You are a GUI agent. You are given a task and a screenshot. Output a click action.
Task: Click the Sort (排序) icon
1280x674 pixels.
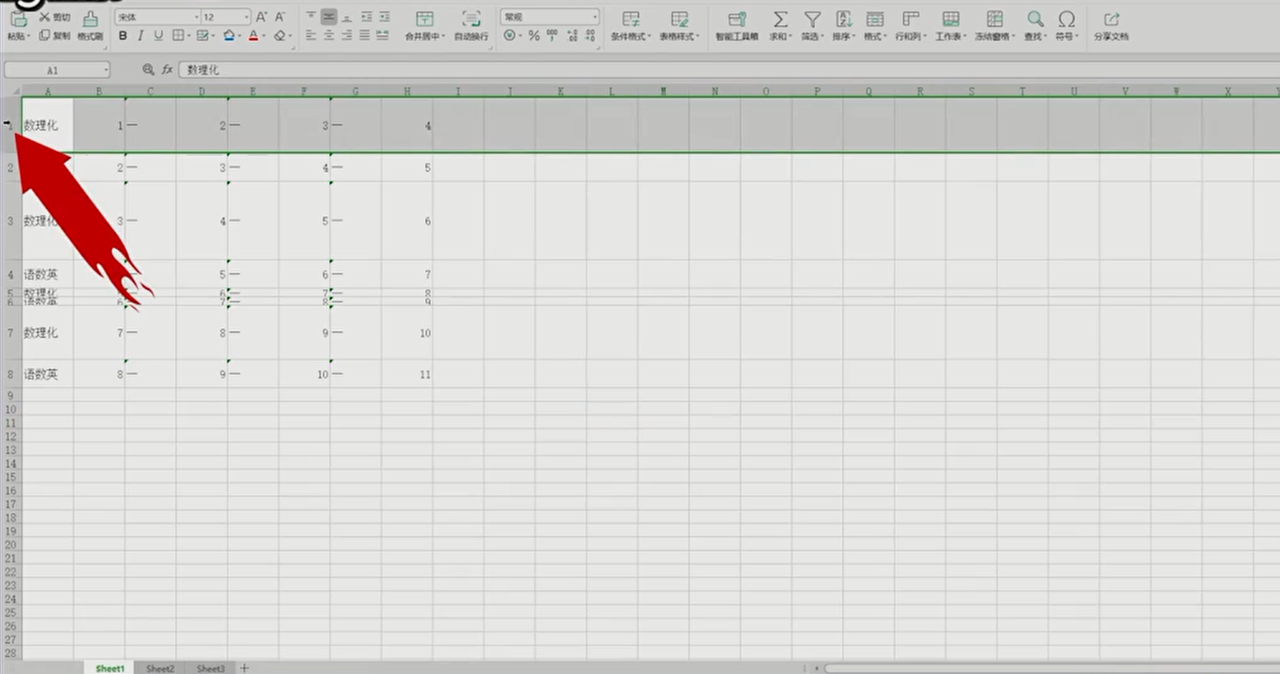click(x=843, y=19)
